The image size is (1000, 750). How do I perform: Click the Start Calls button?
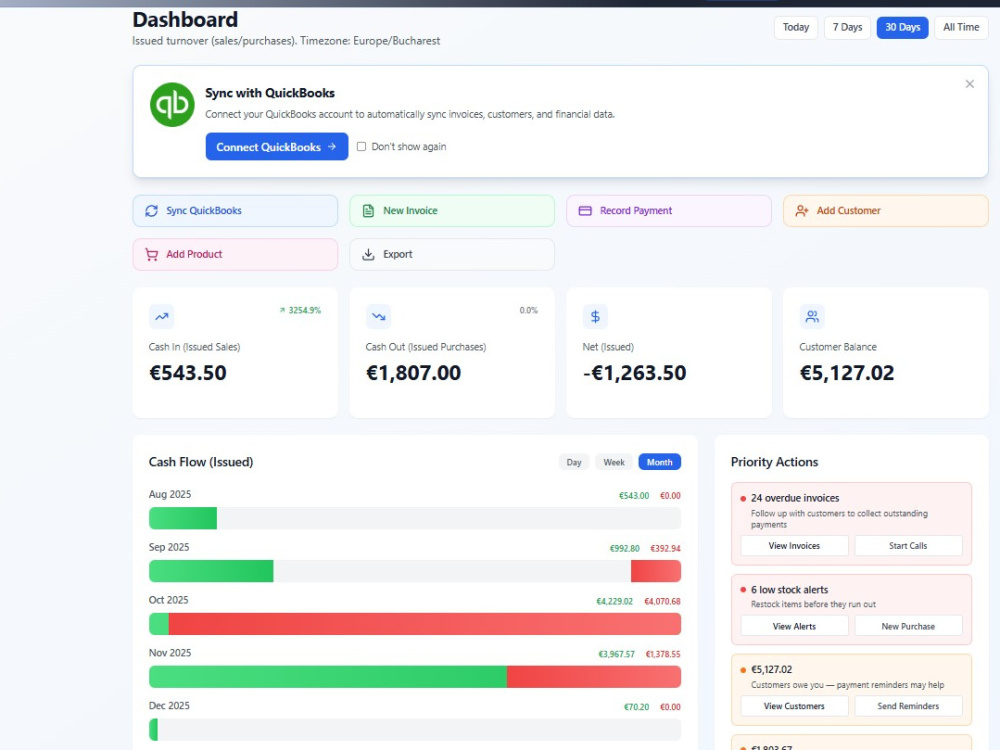tap(908, 546)
